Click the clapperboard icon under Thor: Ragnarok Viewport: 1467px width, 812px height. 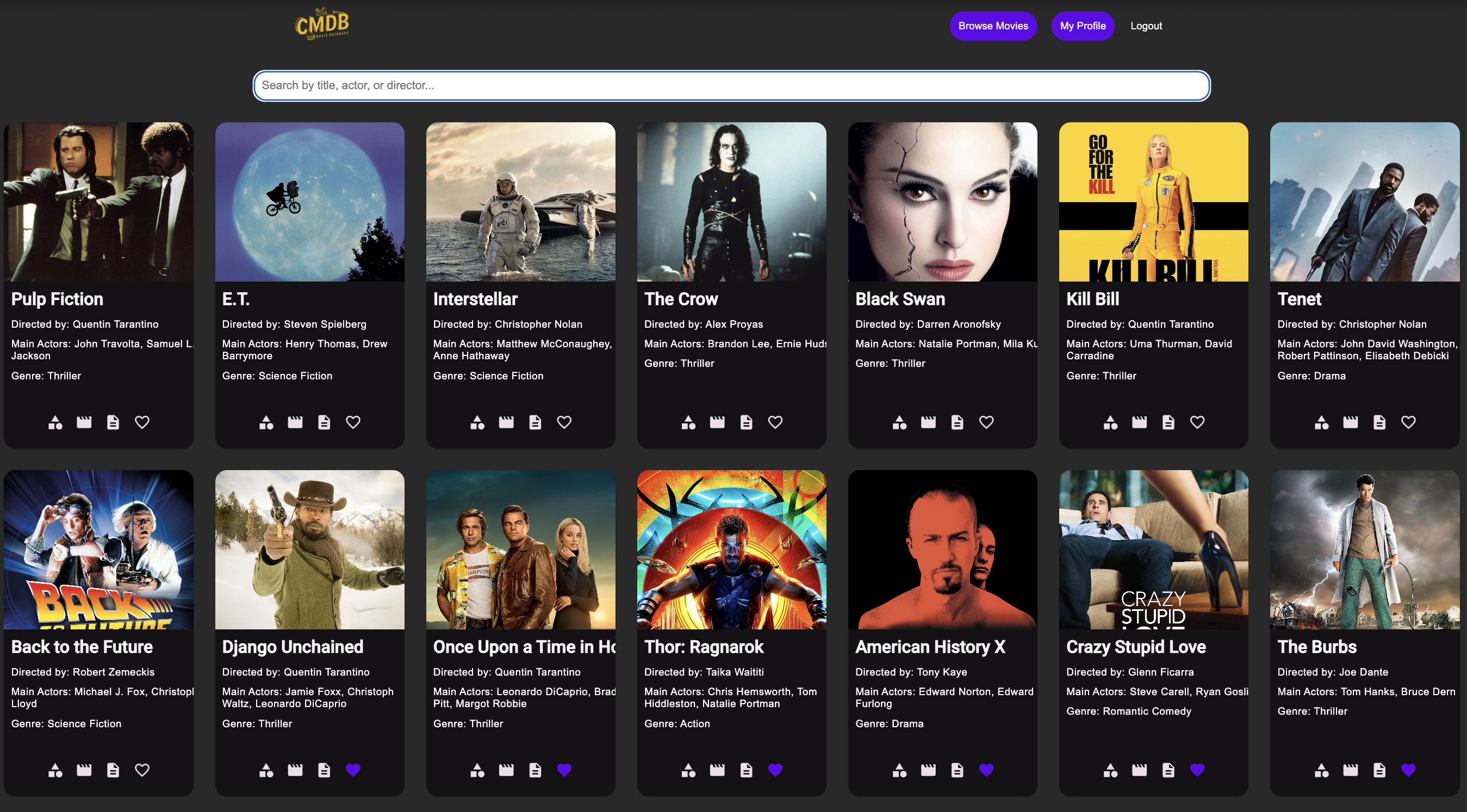point(717,770)
